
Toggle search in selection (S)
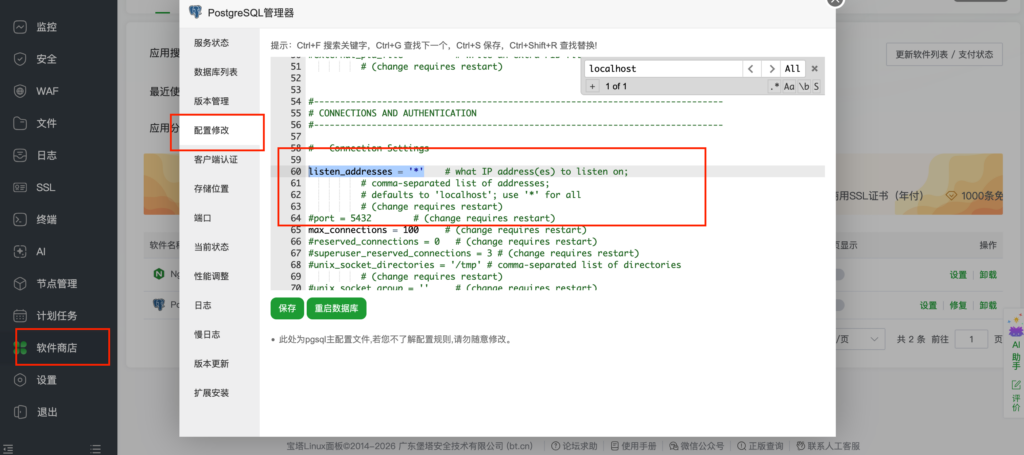pyautogui.click(x=816, y=86)
